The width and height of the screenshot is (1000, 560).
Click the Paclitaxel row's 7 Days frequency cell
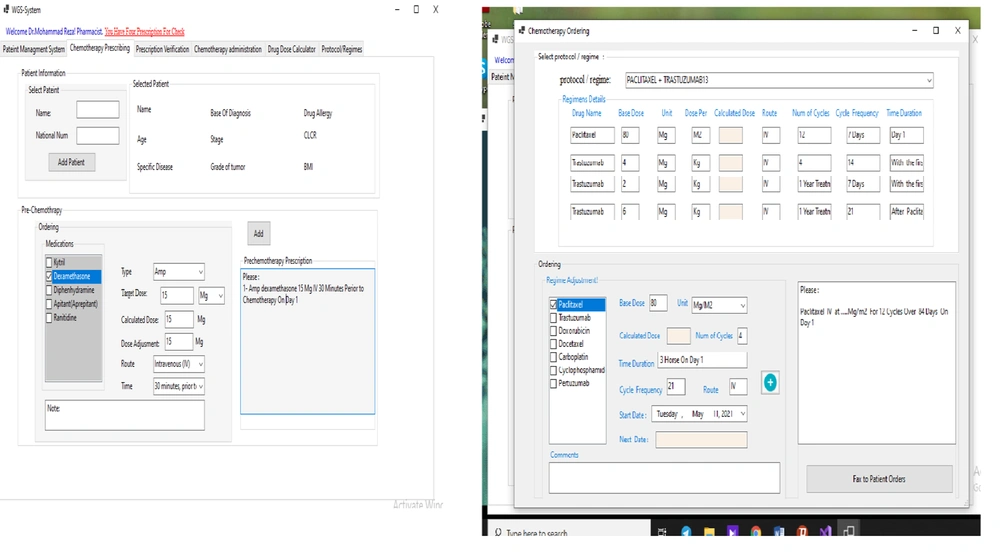pos(863,135)
